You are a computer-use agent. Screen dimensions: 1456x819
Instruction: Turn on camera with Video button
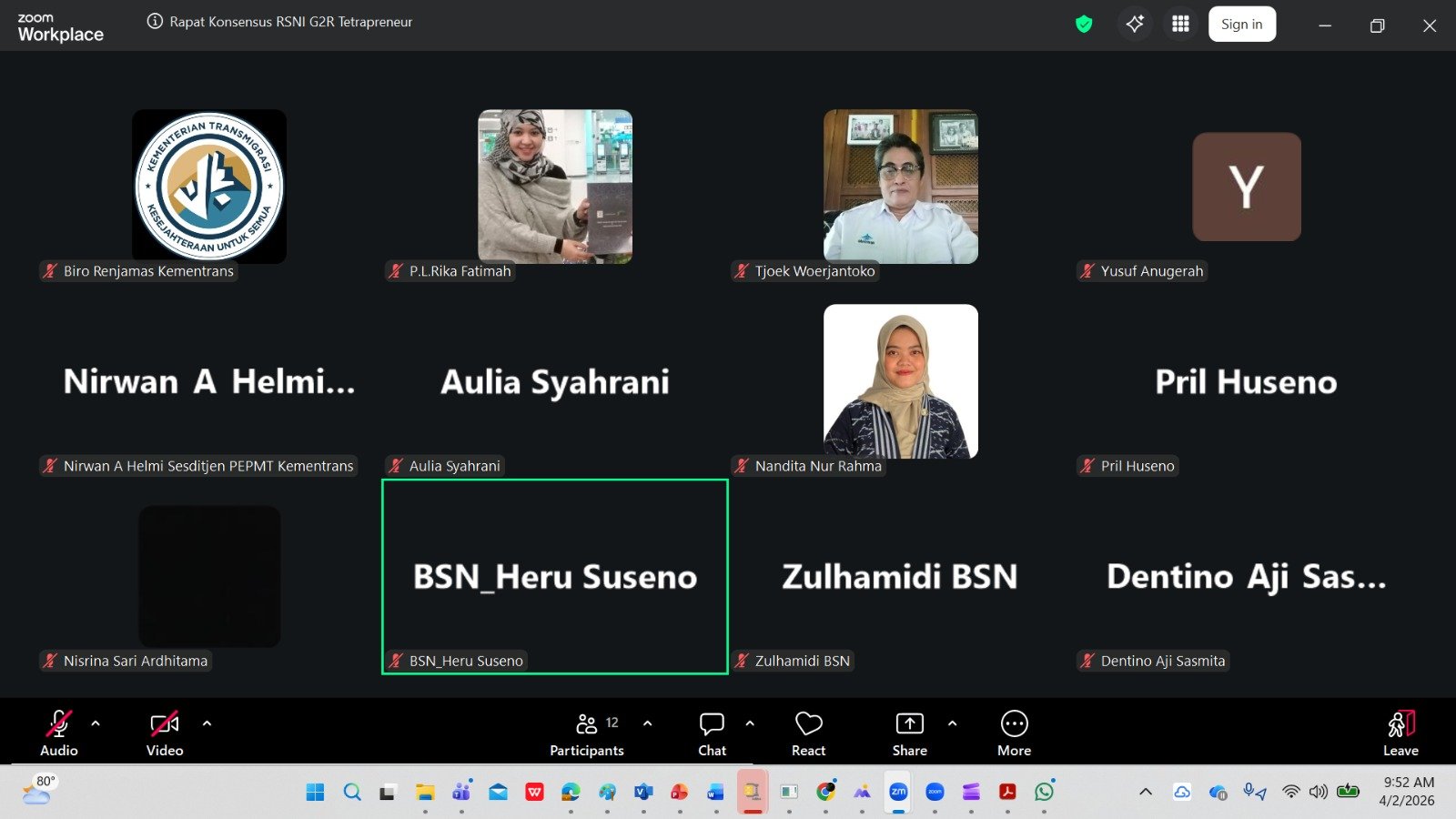click(x=165, y=733)
